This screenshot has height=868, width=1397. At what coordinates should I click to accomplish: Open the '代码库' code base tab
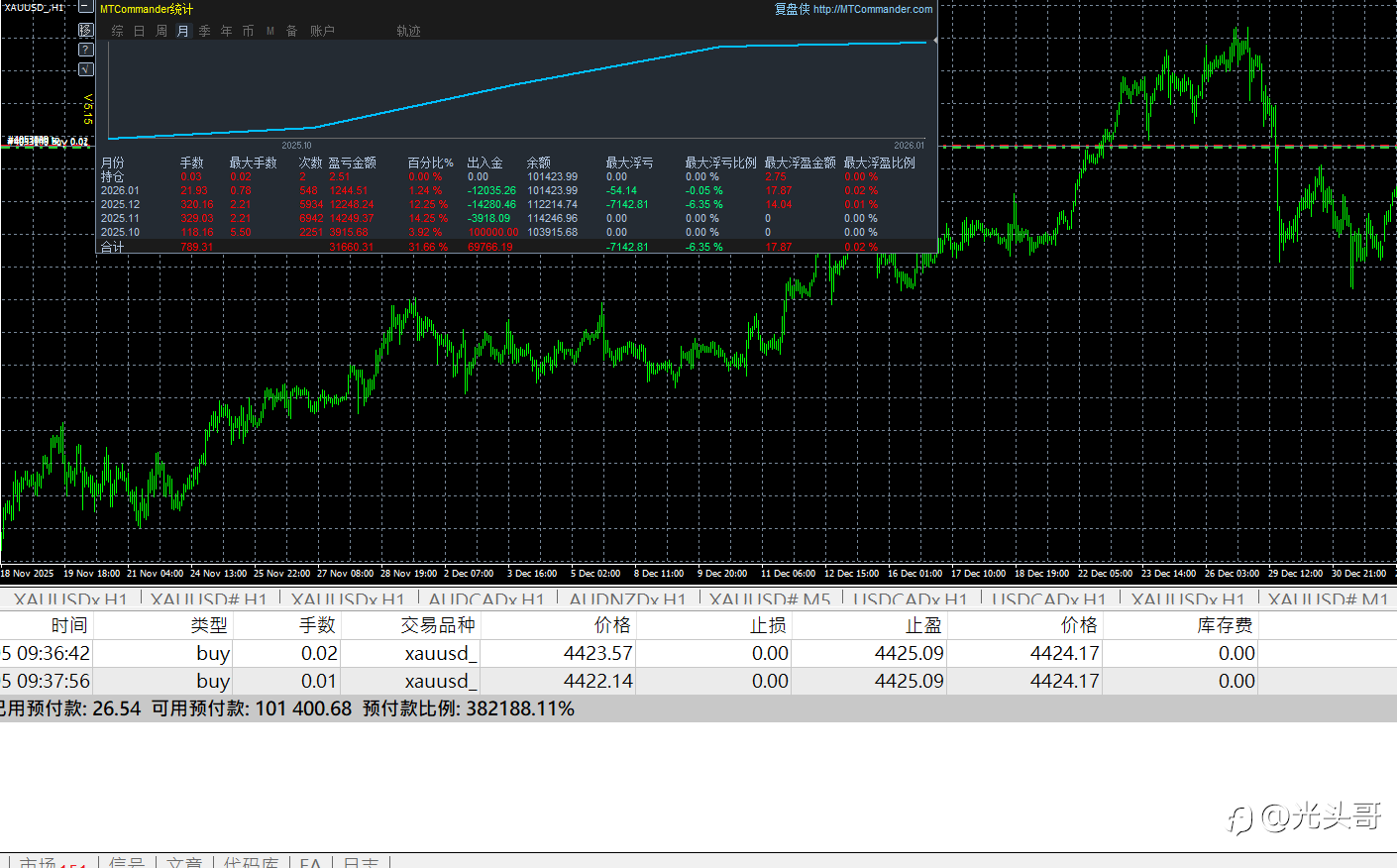pyautogui.click(x=251, y=862)
